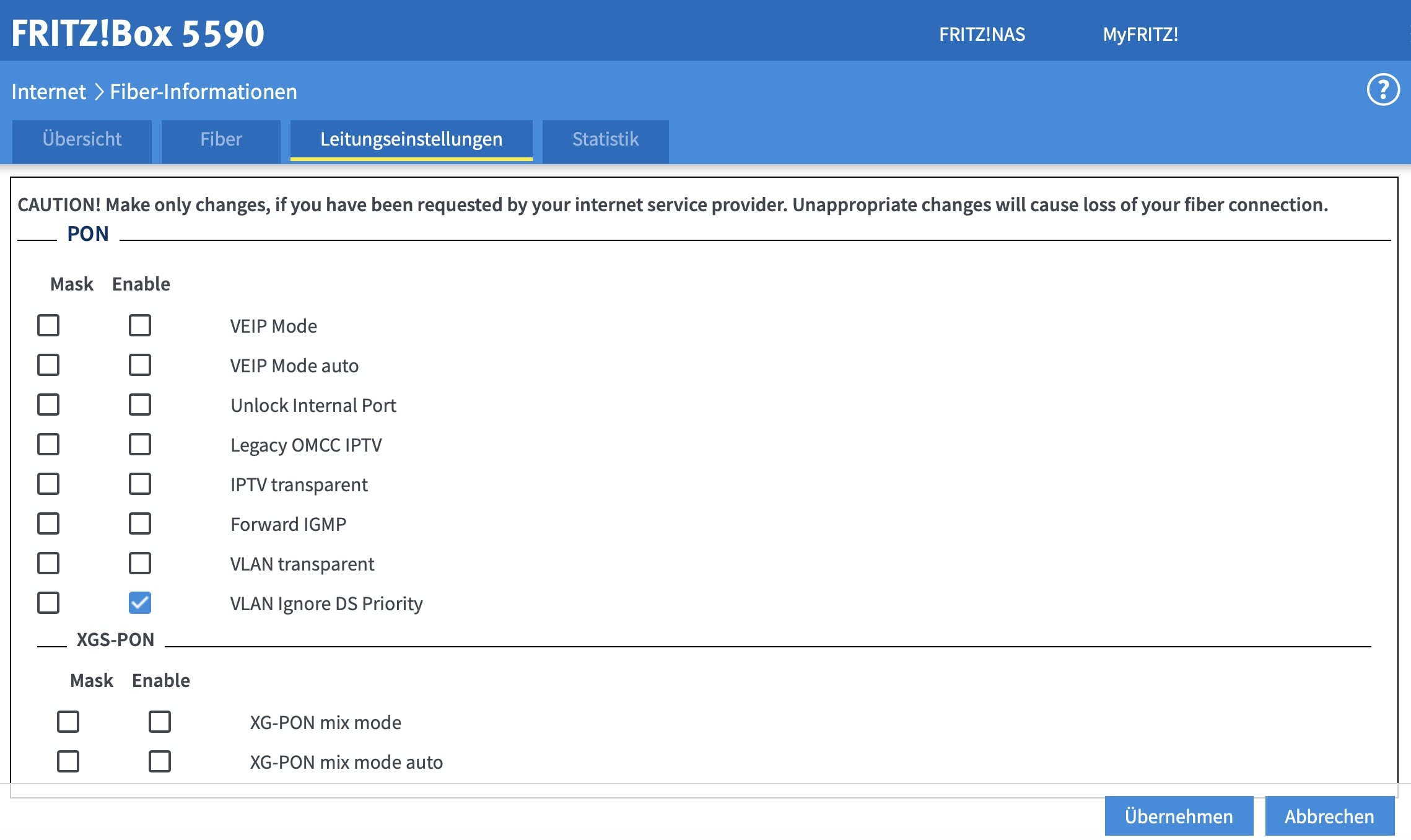Click the VLAN transparent label
The height and width of the screenshot is (840, 1411).
pyautogui.click(x=302, y=564)
